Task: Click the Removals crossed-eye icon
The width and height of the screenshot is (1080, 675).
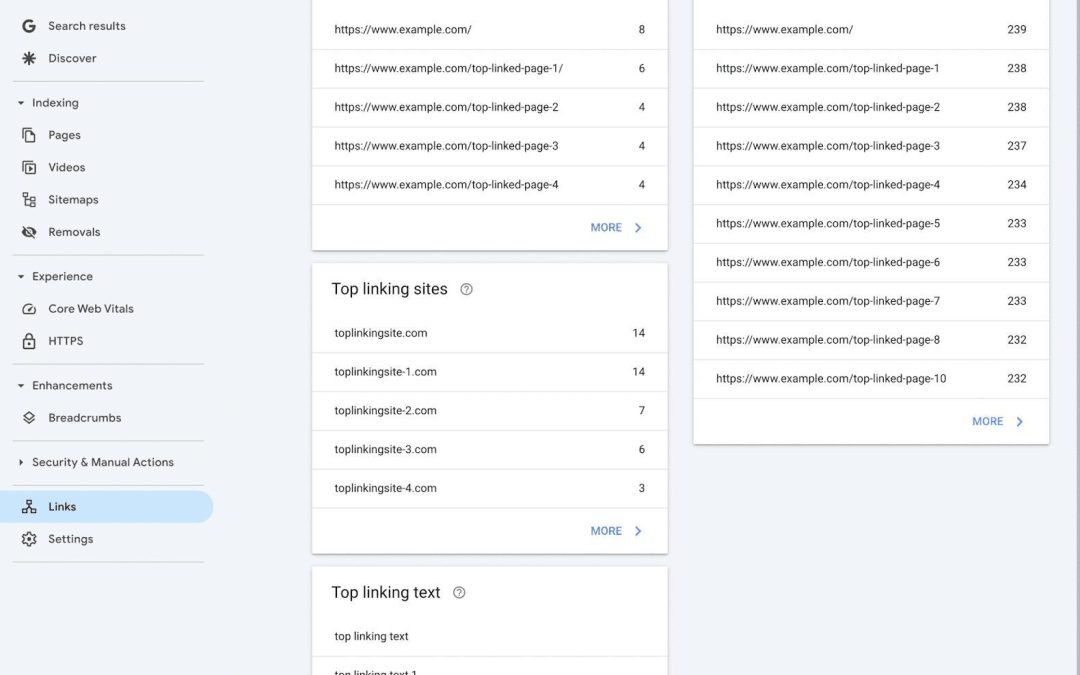Action: [29, 232]
